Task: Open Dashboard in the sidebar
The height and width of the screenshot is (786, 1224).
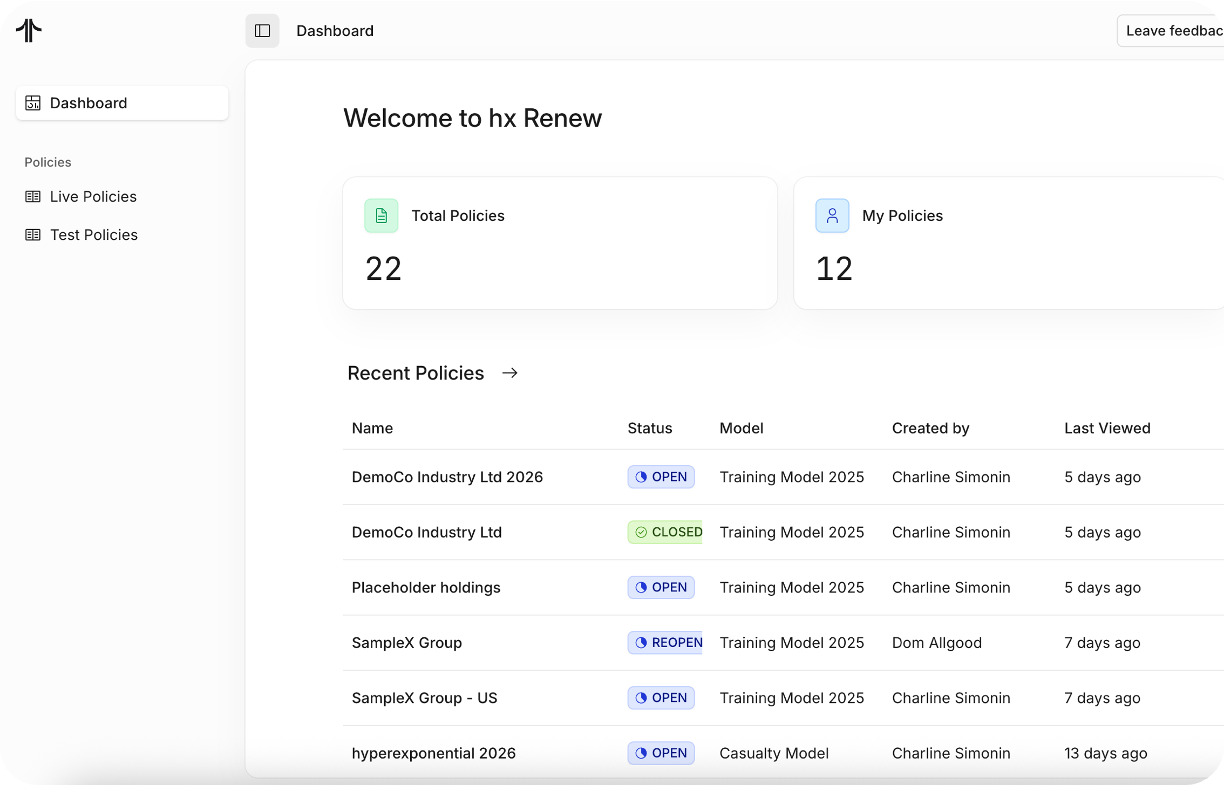Action: pyautogui.click(x=88, y=103)
